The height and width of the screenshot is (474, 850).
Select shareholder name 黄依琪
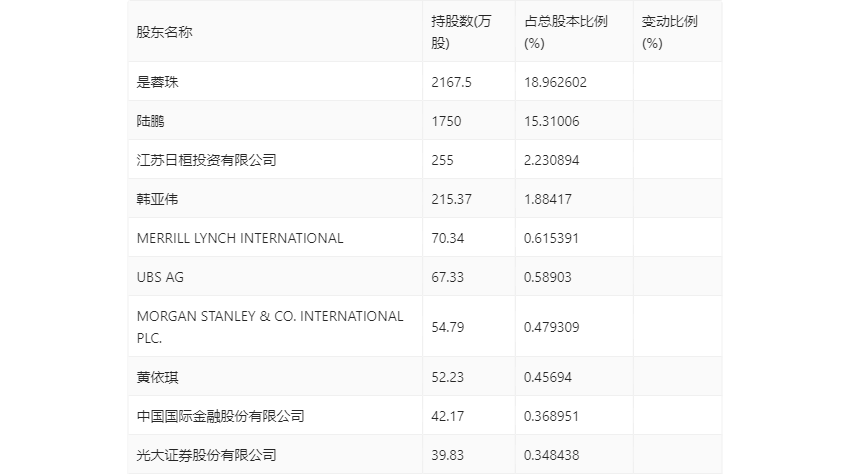tap(157, 377)
